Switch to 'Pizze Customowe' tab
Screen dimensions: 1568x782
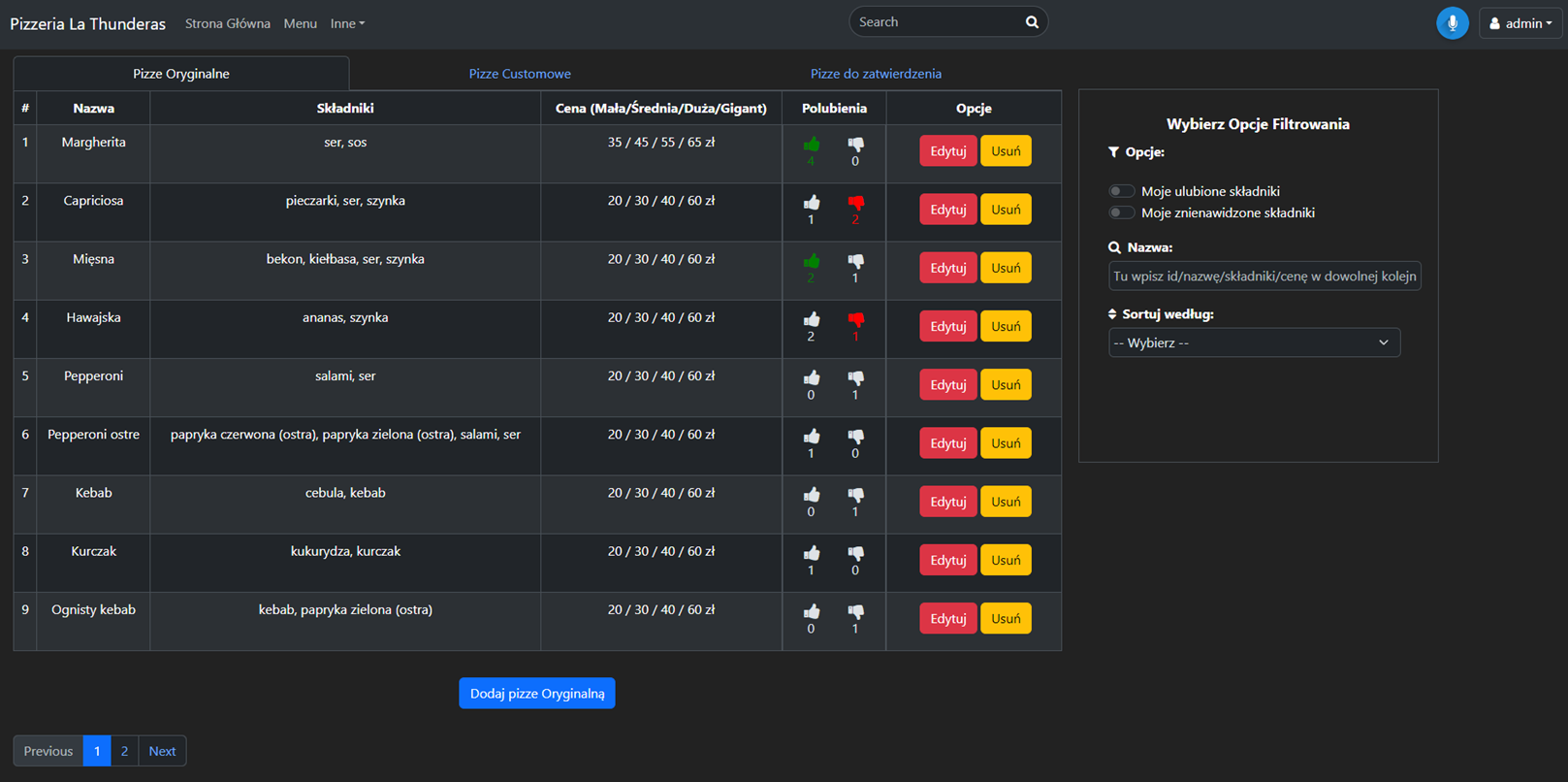click(x=520, y=74)
